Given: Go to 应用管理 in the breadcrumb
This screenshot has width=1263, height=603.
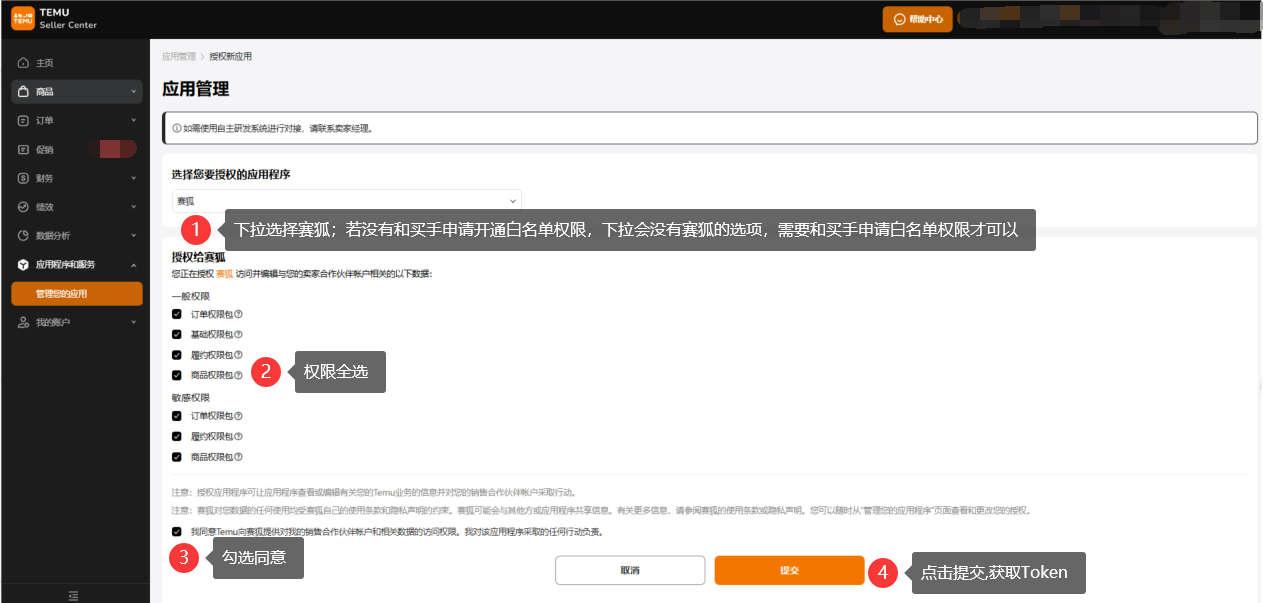Looking at the screenshot, I should (x=179, y=57).
